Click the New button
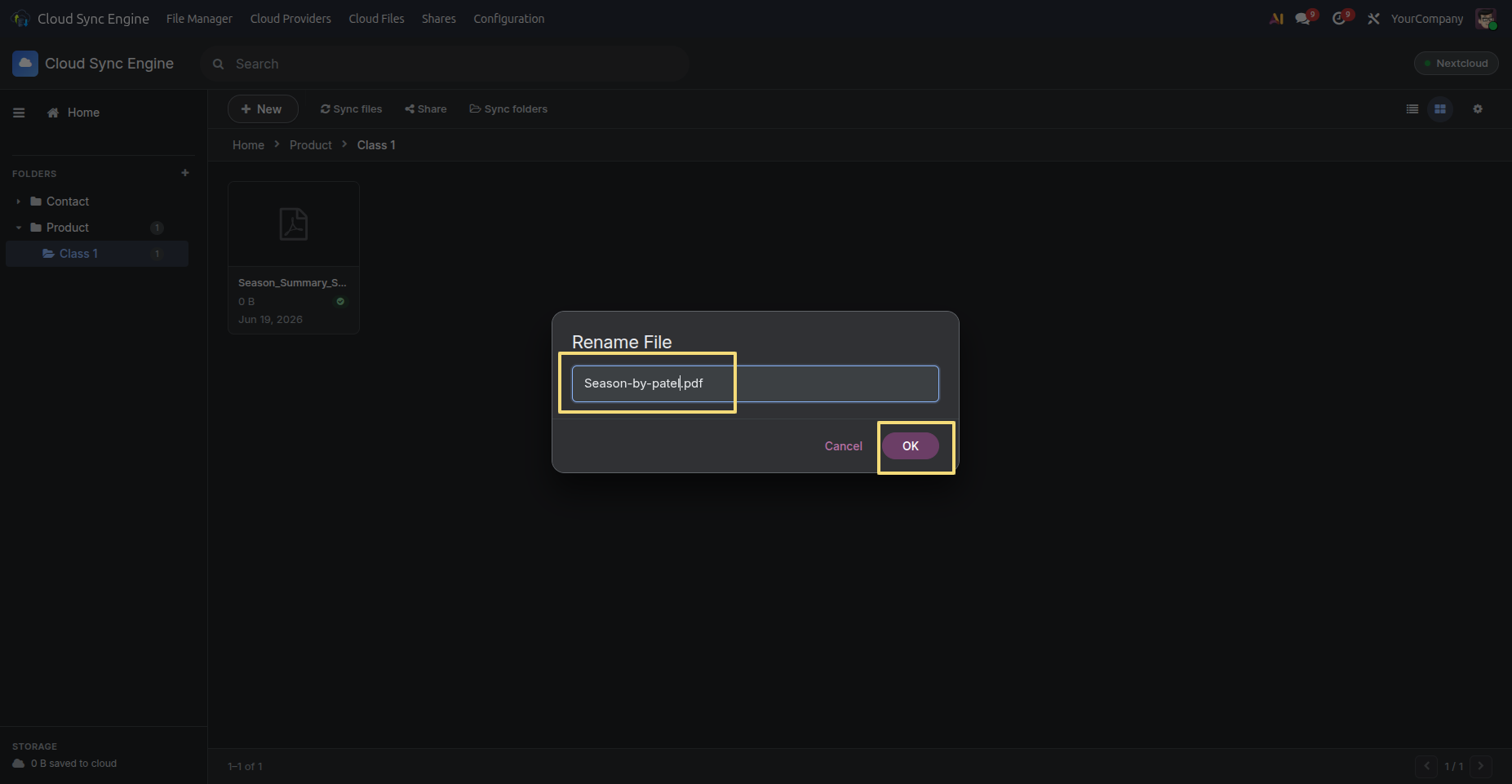The height and width of the screenshot is (784, 1512). [x=262, y=109]
